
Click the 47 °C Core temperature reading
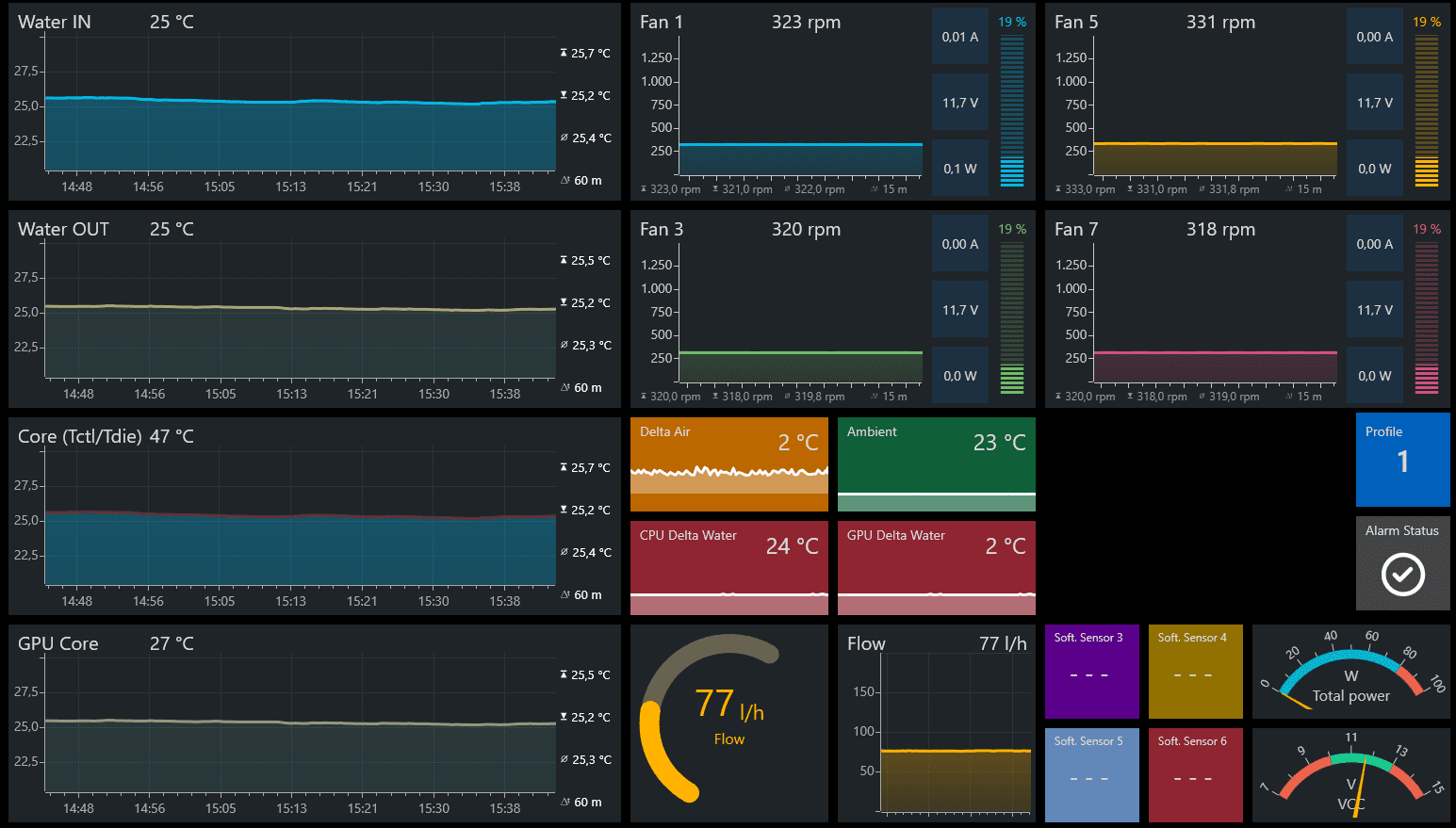[172, 436]
